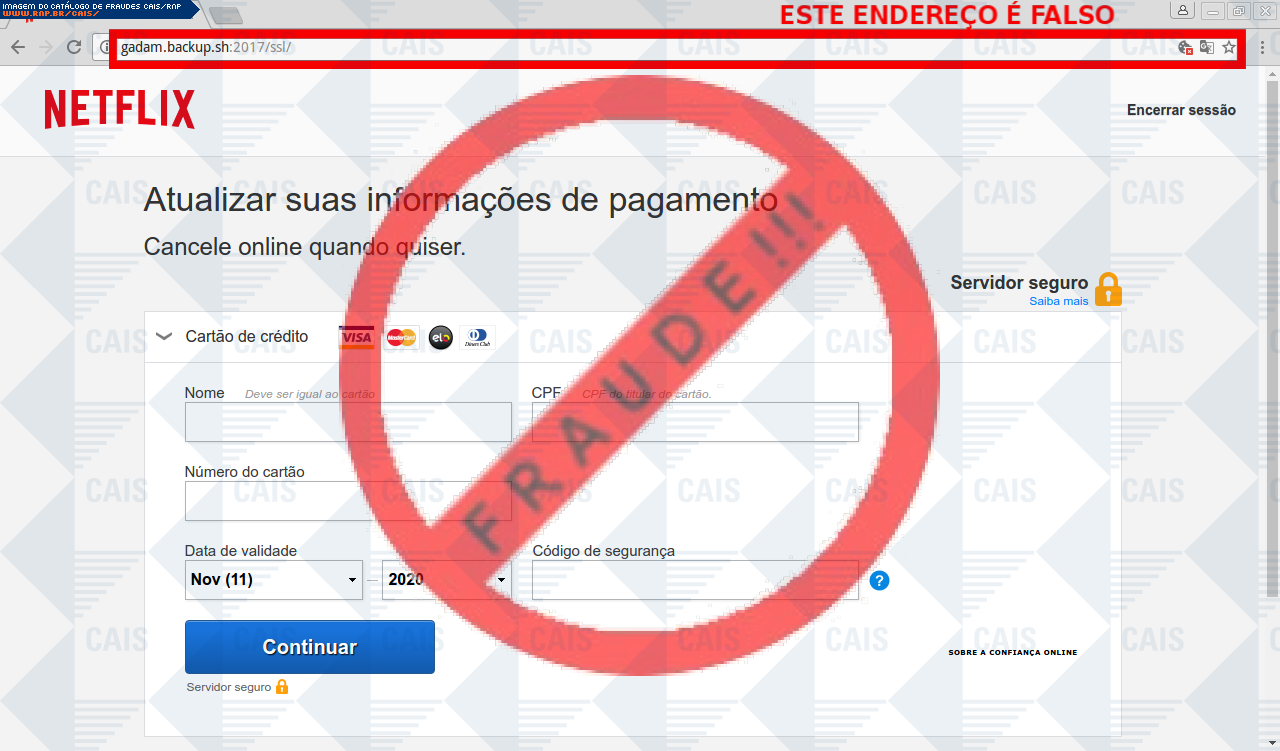Viewport: 1280px width, 751px height.
Task: Click the Encerrar sessão link
Action: coord(1181,110)
